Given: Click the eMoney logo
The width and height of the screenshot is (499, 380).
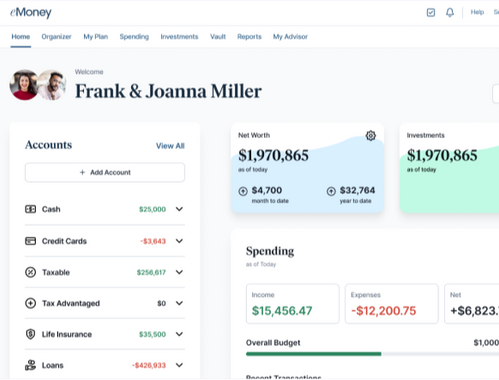Looking at the screenshot, I should tap(31, 13).
